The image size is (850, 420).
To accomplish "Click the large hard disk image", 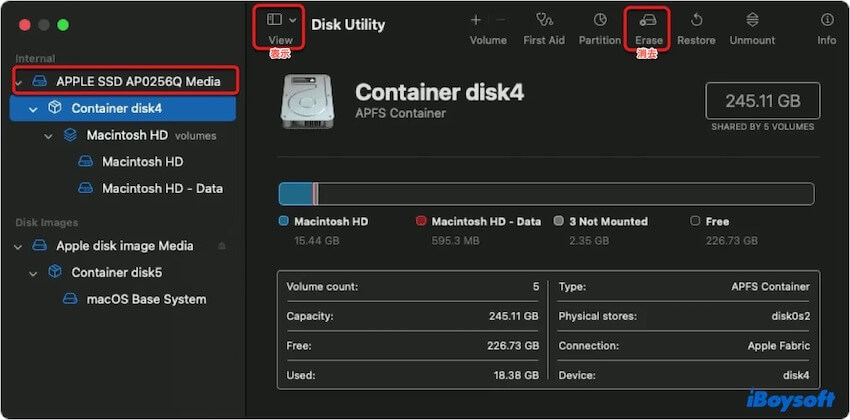I will point(307,101).
